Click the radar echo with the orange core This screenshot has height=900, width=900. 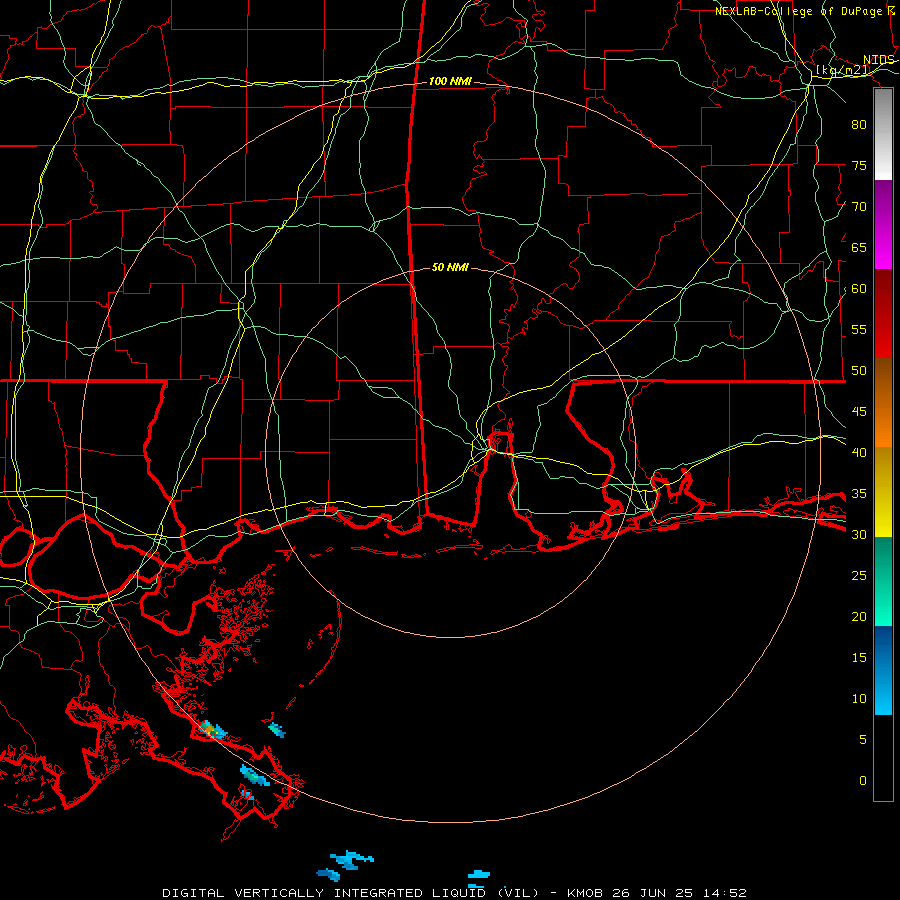click(212, 730)
